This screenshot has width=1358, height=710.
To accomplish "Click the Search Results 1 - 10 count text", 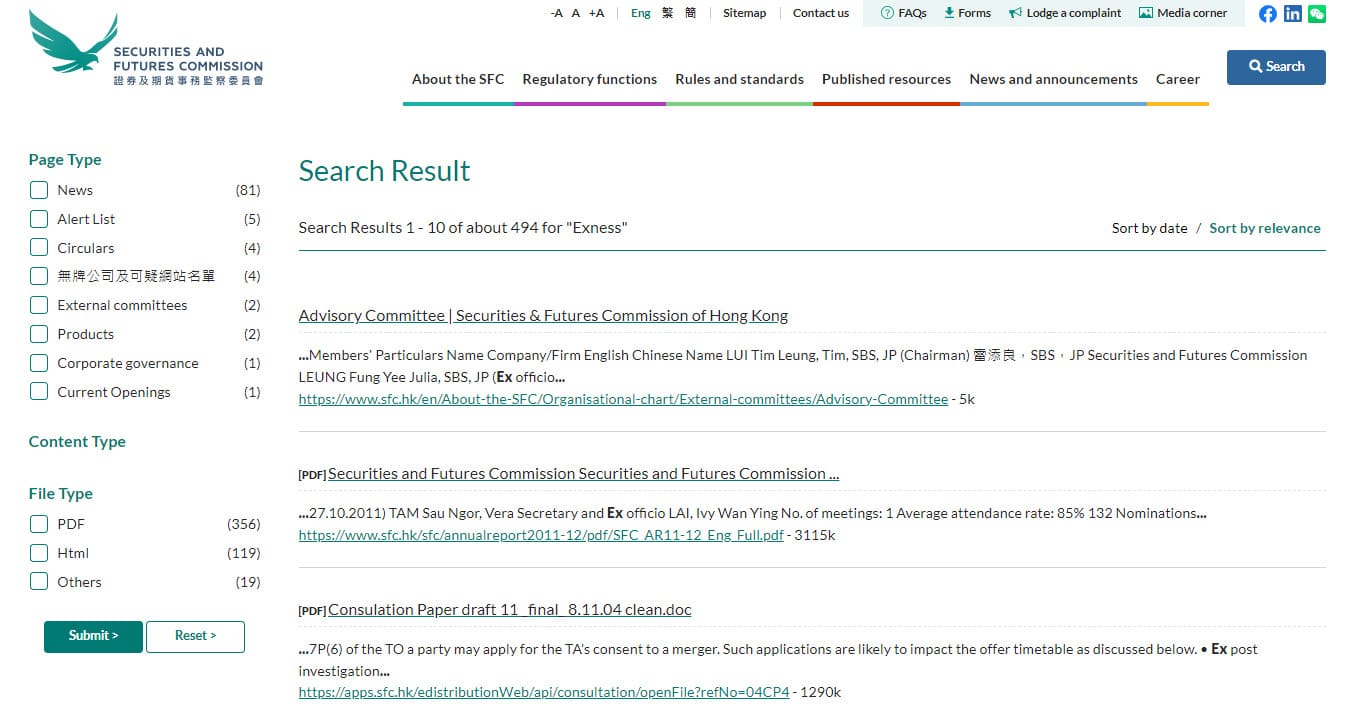I will tap(463, 228).
